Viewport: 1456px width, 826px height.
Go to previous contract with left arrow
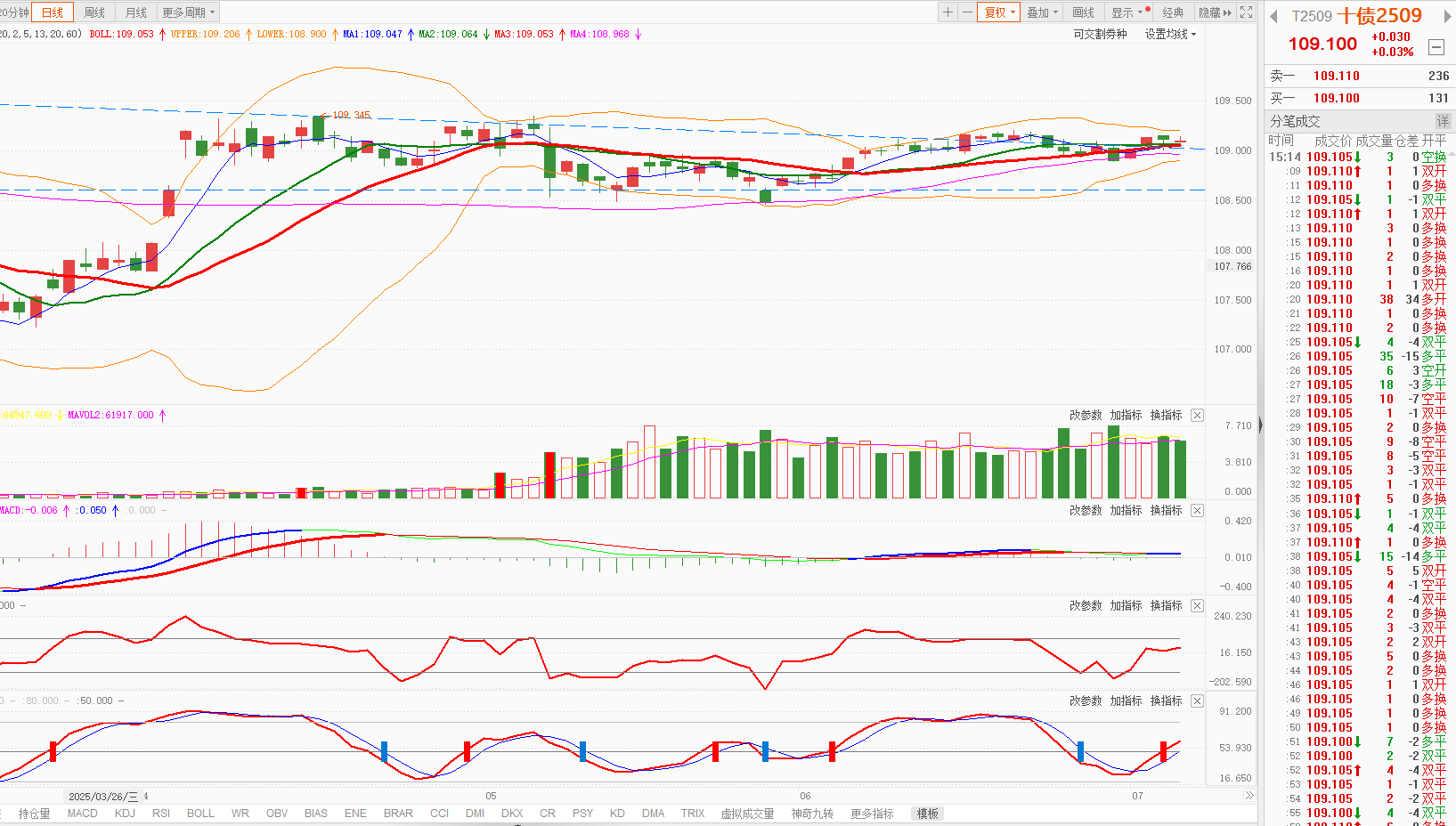[x=1273, y=16]
